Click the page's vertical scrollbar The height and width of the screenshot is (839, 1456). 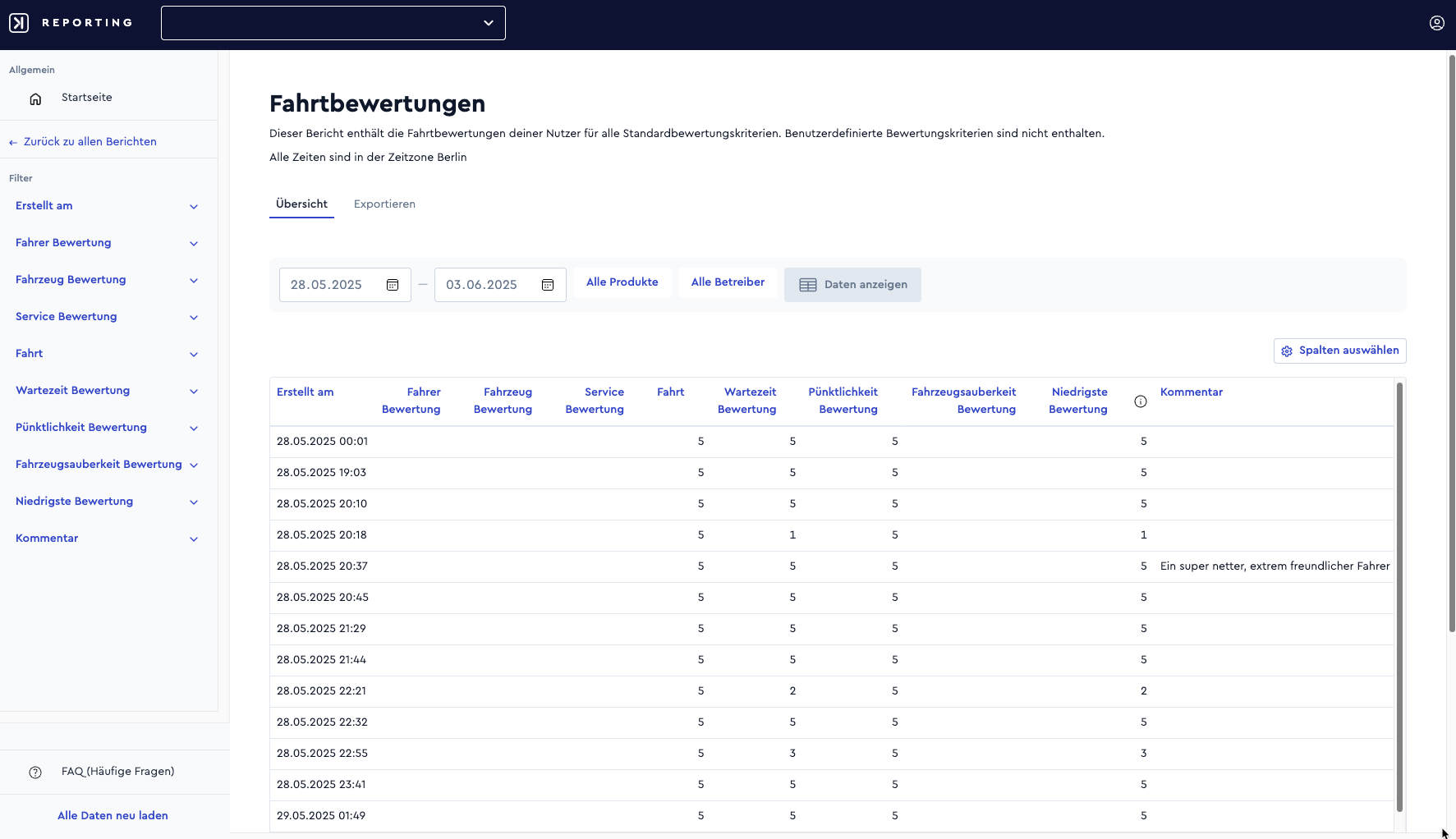tap(1452, 343)
